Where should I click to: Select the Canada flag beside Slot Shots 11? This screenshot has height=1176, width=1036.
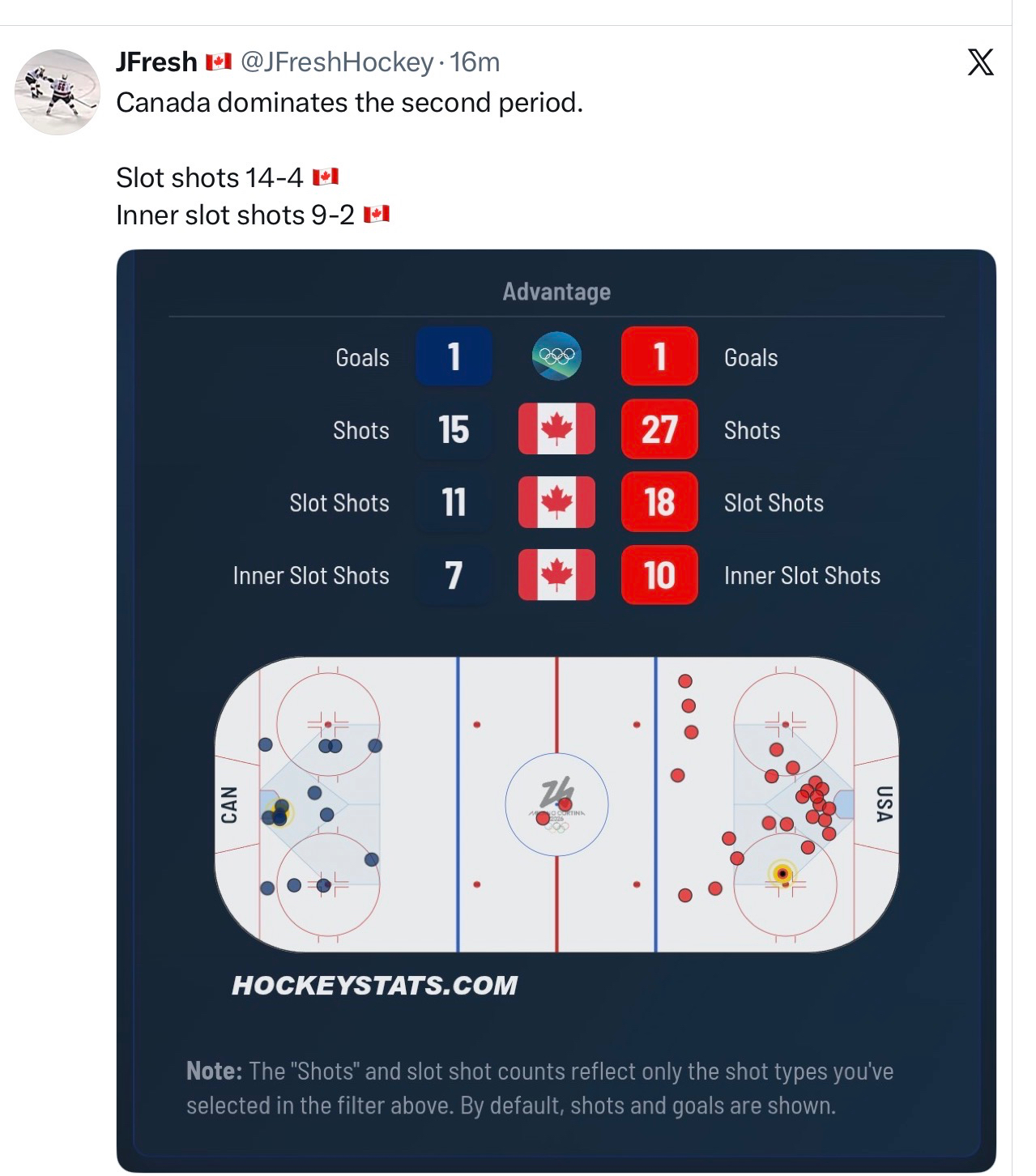tap(556, 502)
